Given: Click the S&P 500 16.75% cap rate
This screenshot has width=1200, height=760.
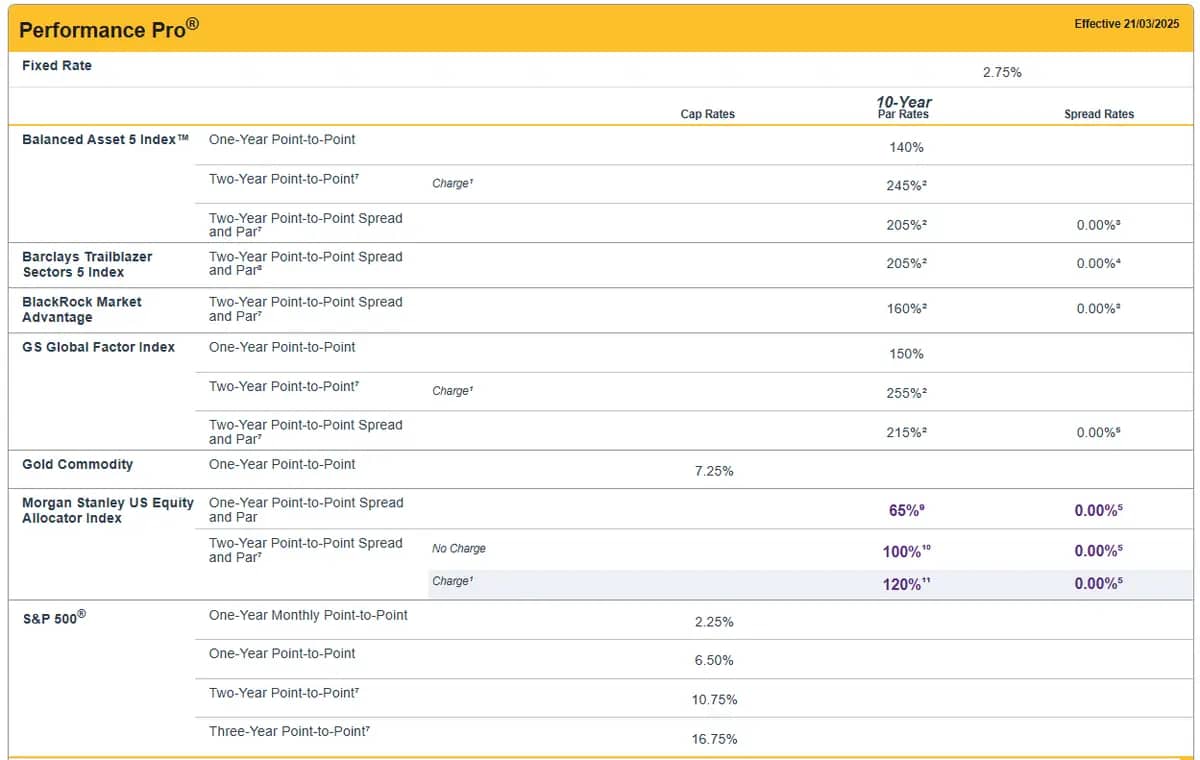Looking at the screenshot, I should point(714,739).
